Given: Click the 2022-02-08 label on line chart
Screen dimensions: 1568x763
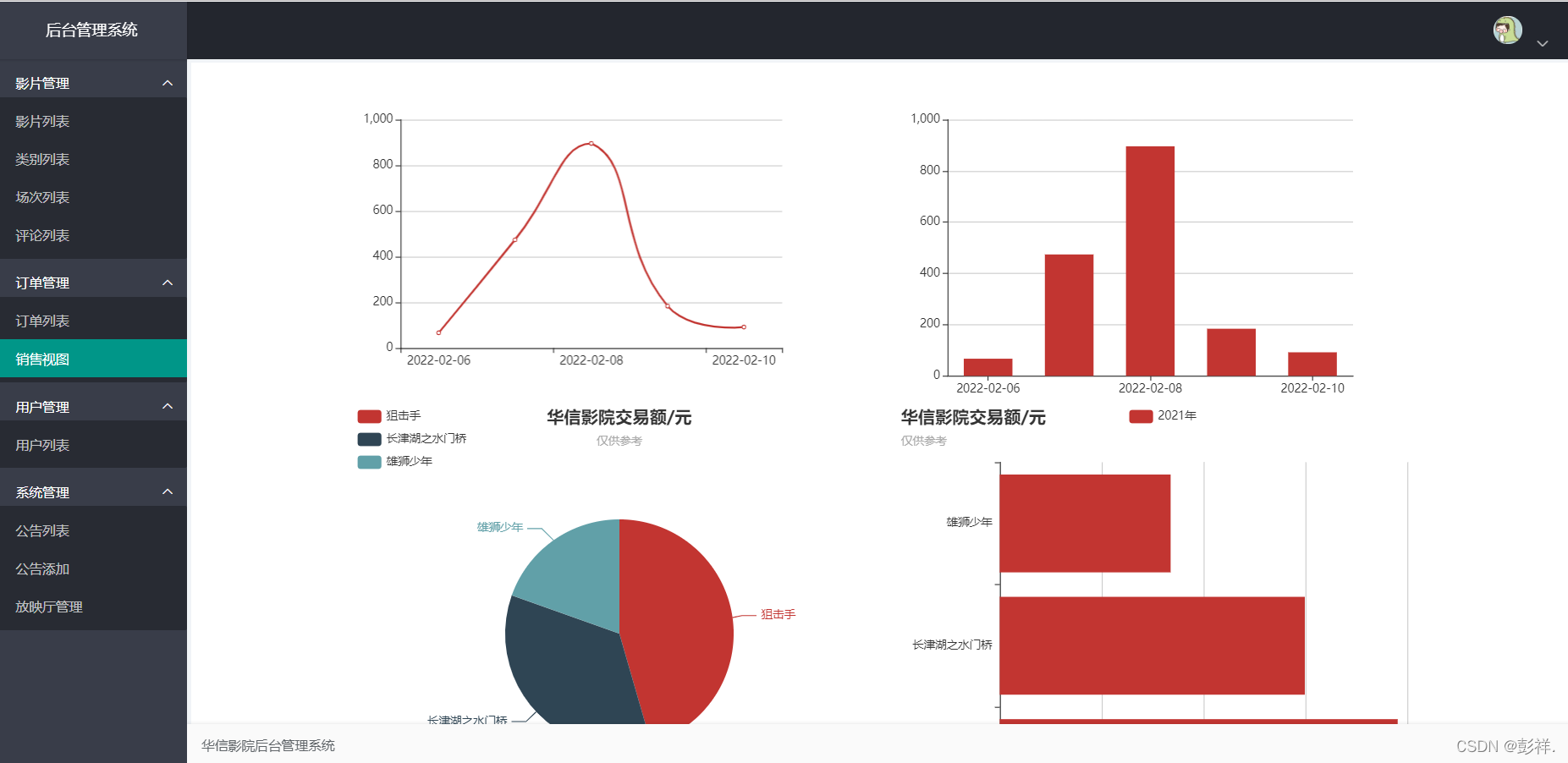Looking at the screenshot, I should coord(591,360).
